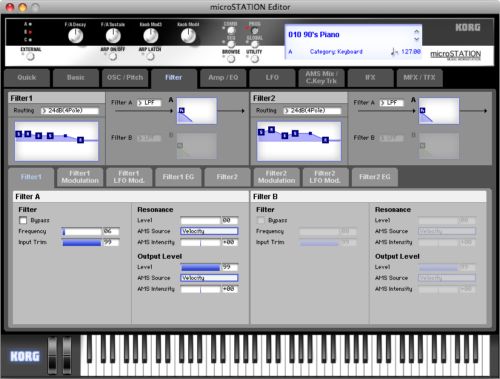Adjust the Filter A Input Trim slider
The width and height of the screenshot is (500, 379).
tap(82, 242)
